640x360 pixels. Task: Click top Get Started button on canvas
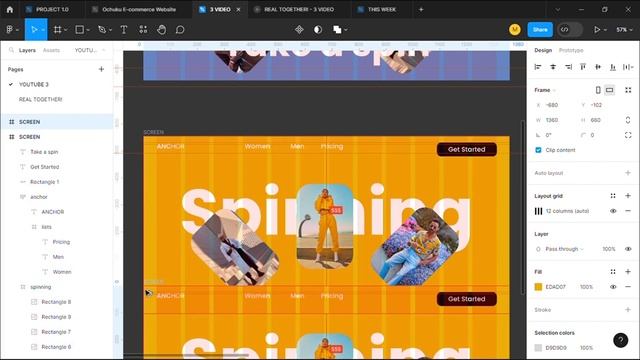(467, 149)
